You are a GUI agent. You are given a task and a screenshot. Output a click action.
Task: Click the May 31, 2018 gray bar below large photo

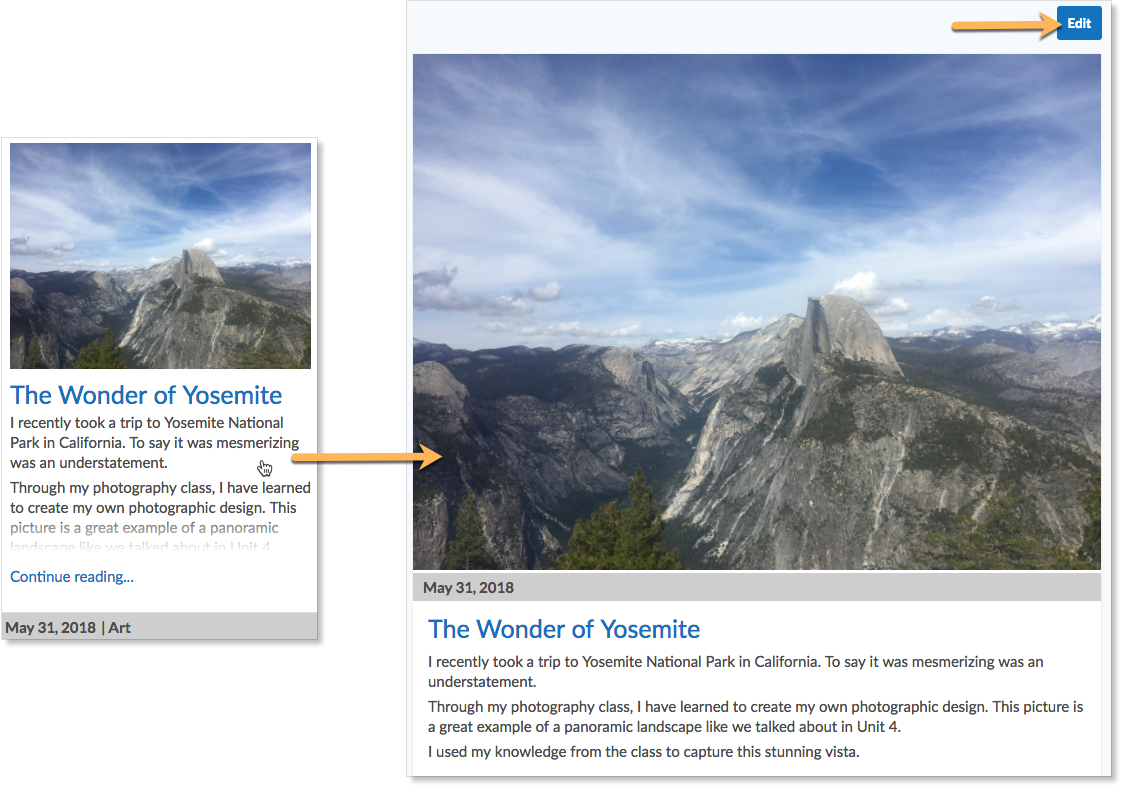coord(756,587)
